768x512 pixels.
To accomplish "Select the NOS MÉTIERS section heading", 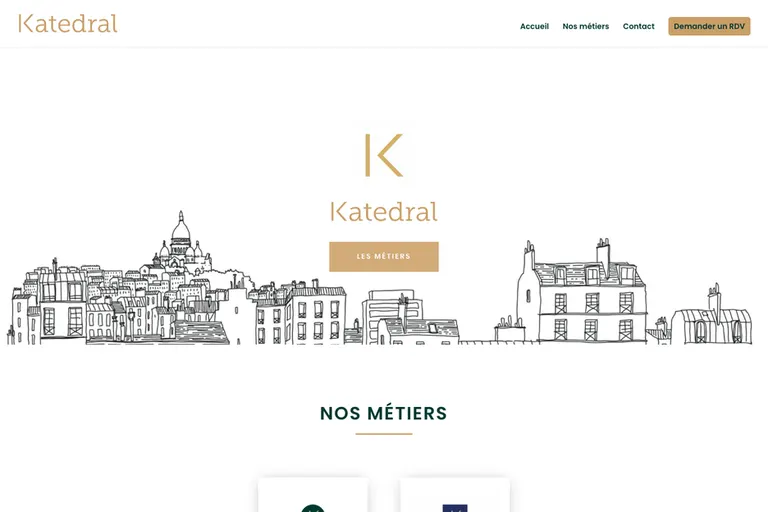I will pyautogui.click(x=384, y=413).
